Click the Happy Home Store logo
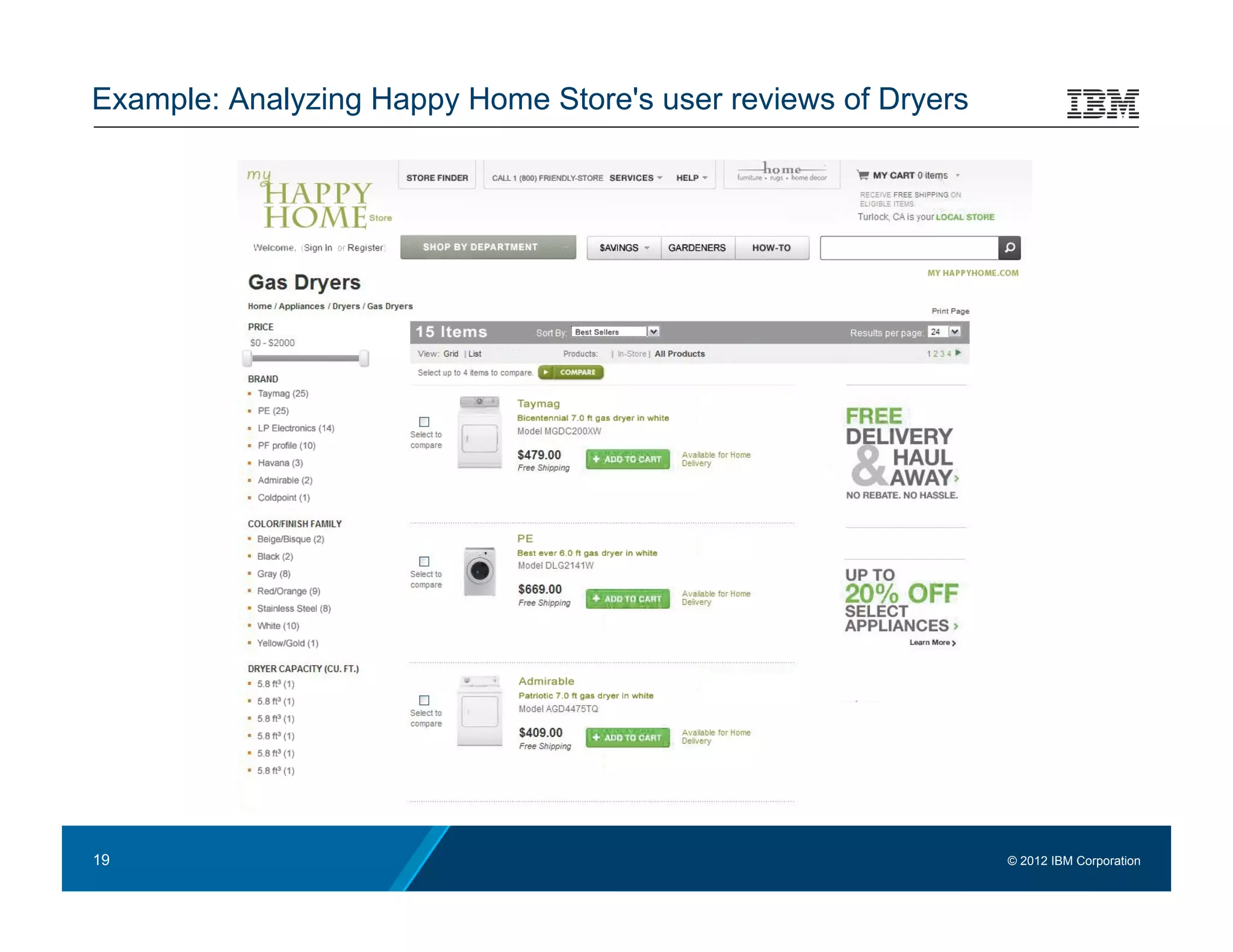 tap(319, 200)
